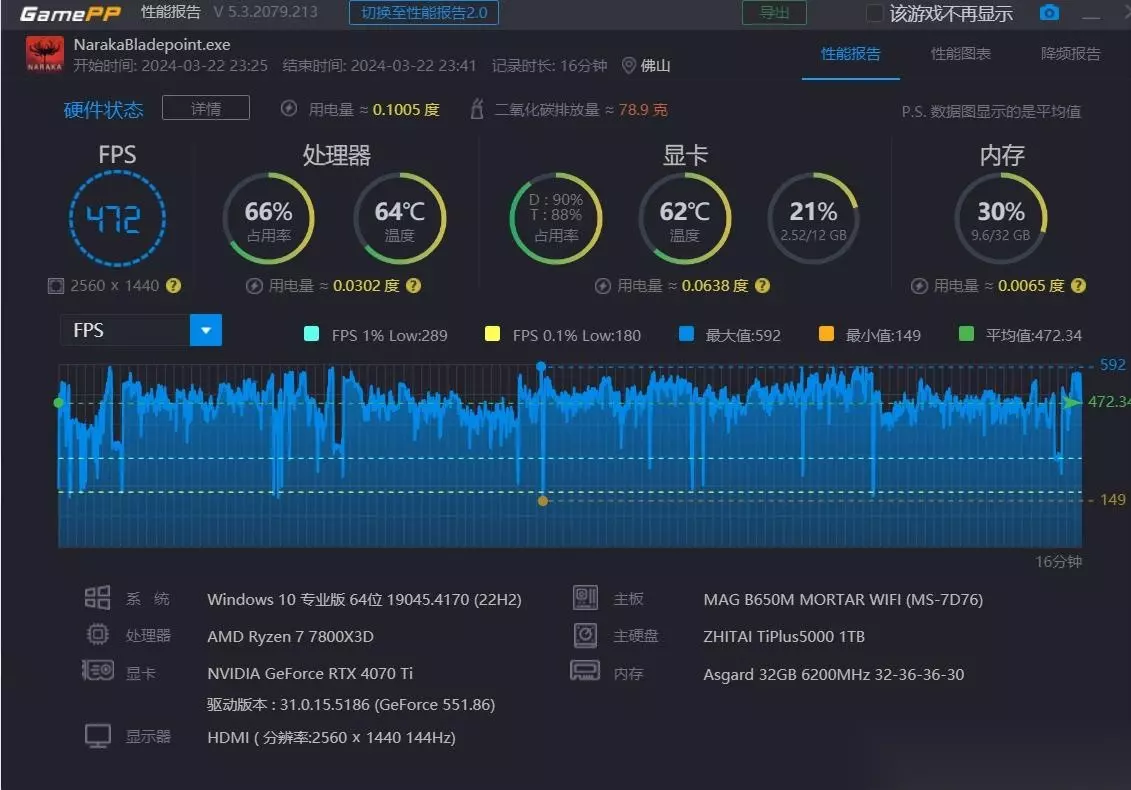Click the processor 64°C temperature gauge

pyautogui.click(x=400, y=219)
